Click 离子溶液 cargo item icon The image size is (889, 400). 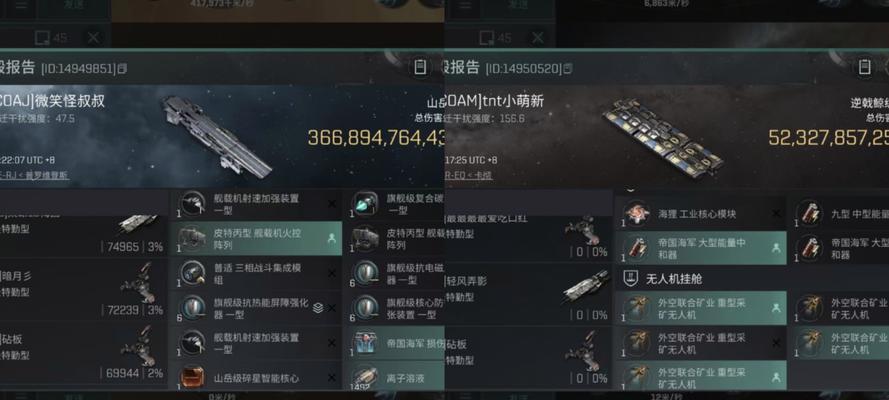point(365,377)
